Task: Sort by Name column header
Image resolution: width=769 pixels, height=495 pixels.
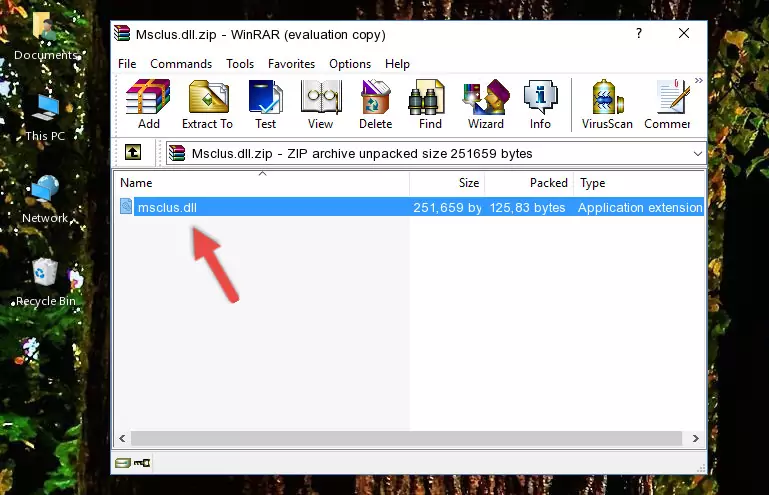Action: pos(262,183)
